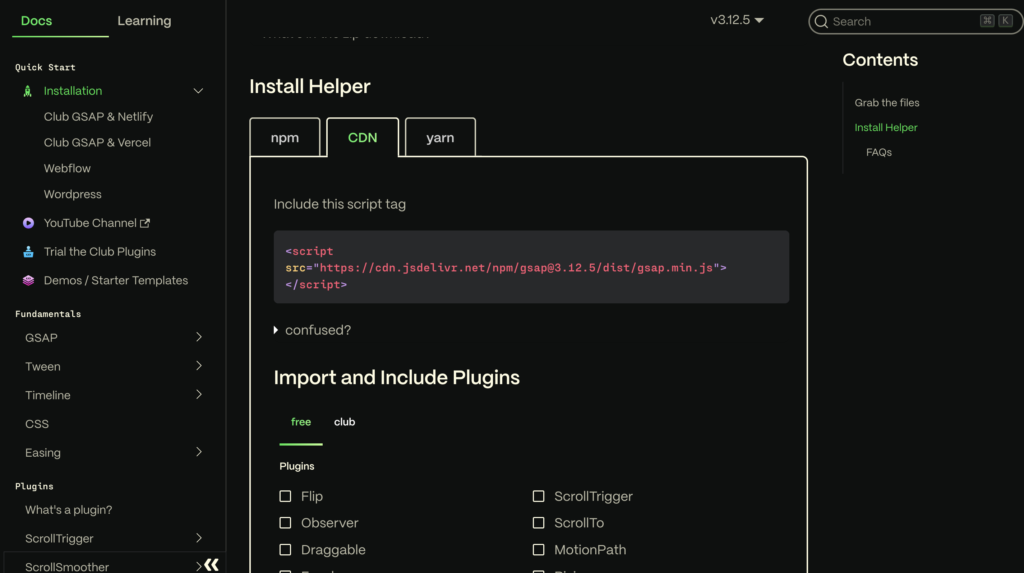Click the magnifier icon in the search box
Screen dimensions: 1024x573
pos(822,22)
